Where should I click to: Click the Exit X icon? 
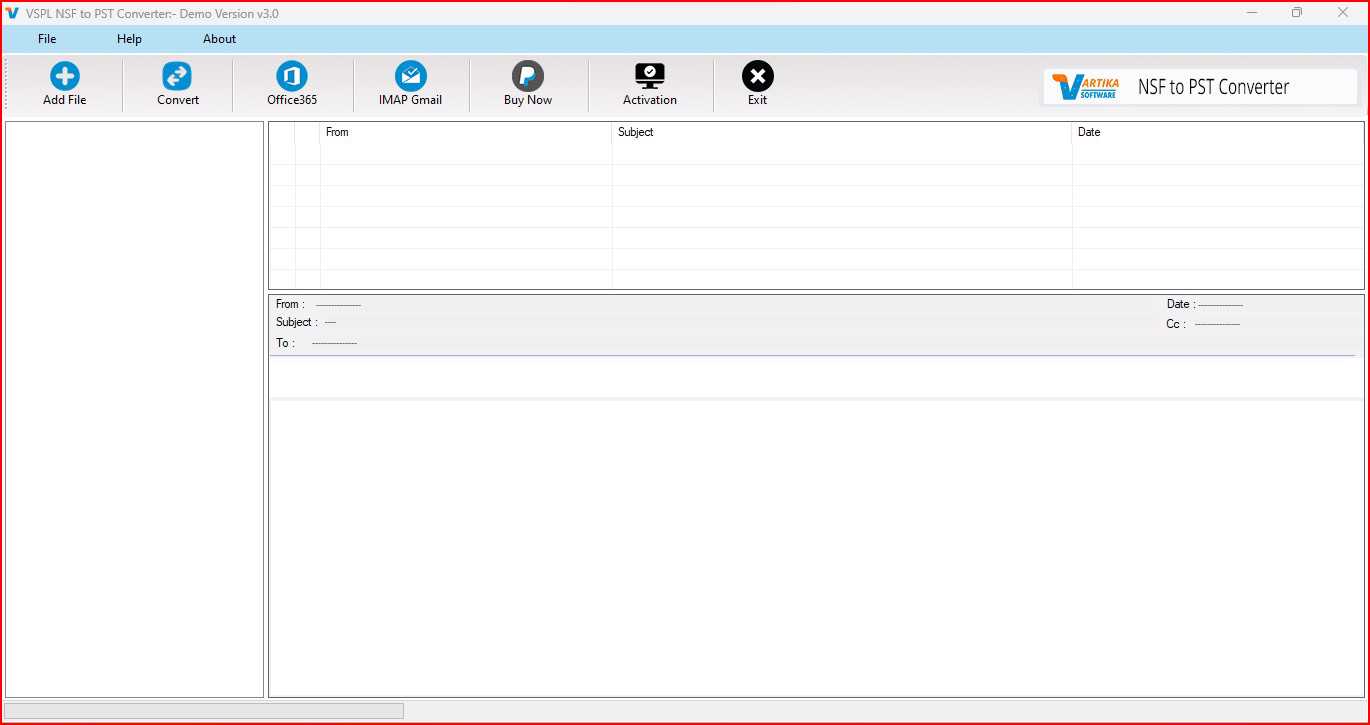click(x=758, y=76)
